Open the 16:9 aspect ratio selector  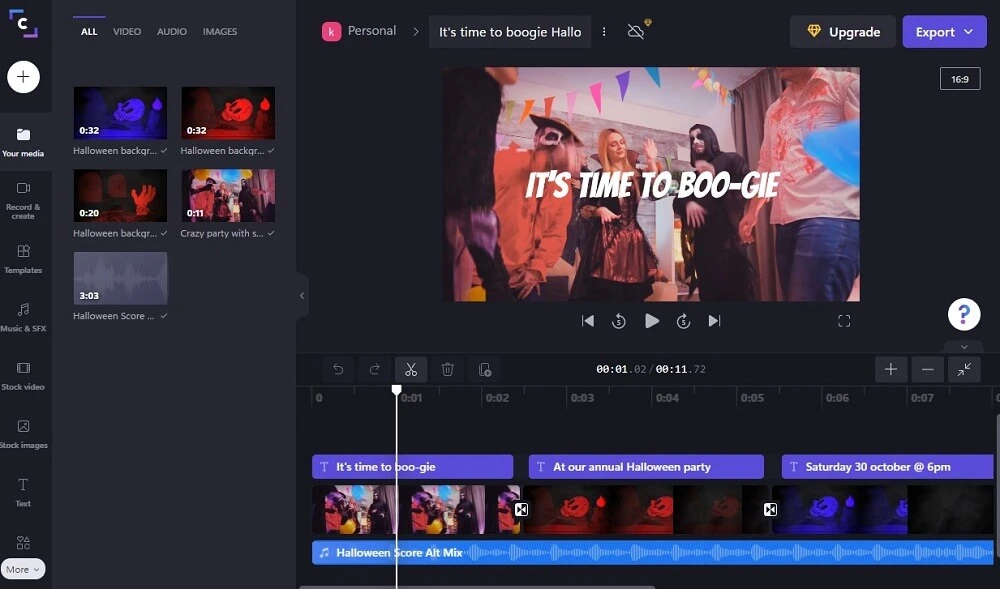[959, 78]
